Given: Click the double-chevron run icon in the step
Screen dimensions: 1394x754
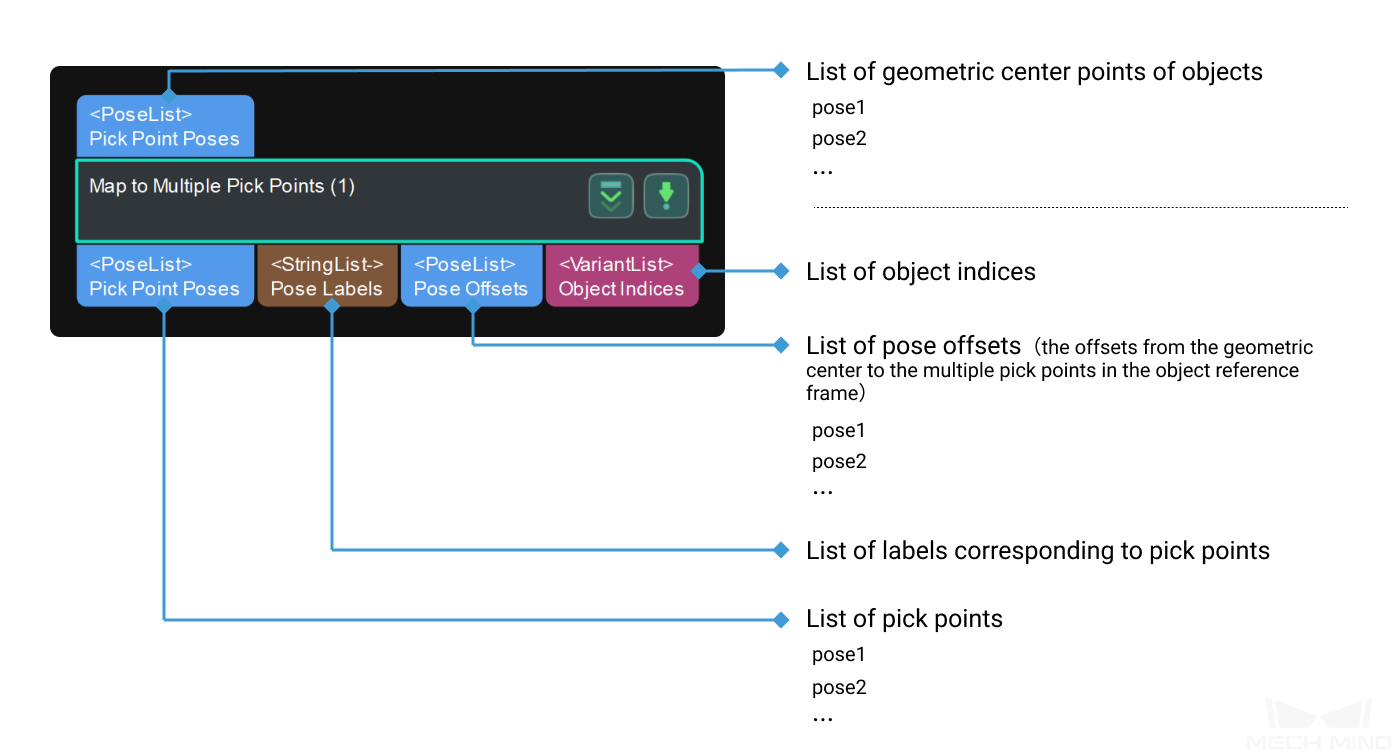Looking at the screenshot, I should [610, 196].
